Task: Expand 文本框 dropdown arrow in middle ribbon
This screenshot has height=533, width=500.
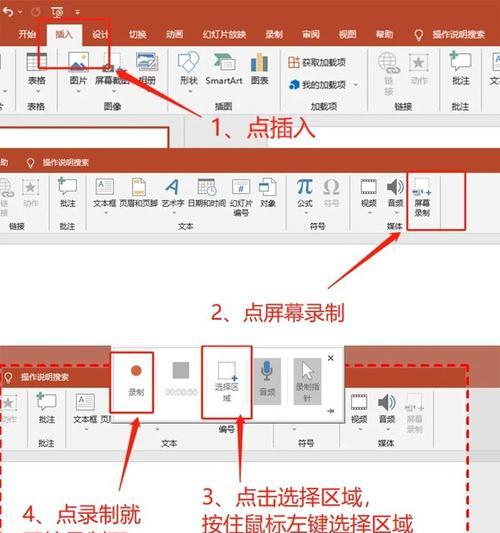Action: 106,213
